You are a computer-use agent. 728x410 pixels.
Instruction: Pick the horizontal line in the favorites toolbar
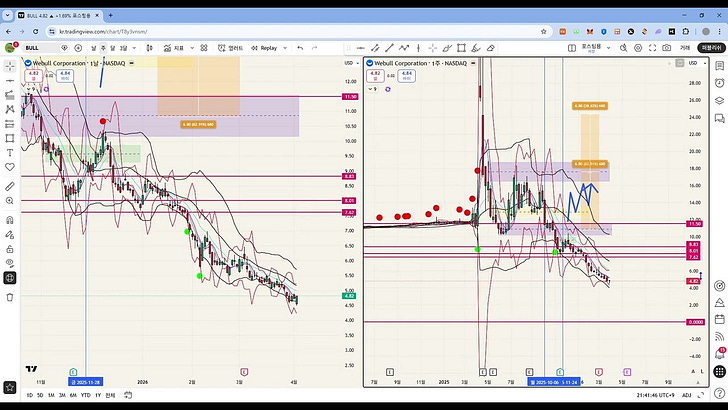tap(361, 48)
